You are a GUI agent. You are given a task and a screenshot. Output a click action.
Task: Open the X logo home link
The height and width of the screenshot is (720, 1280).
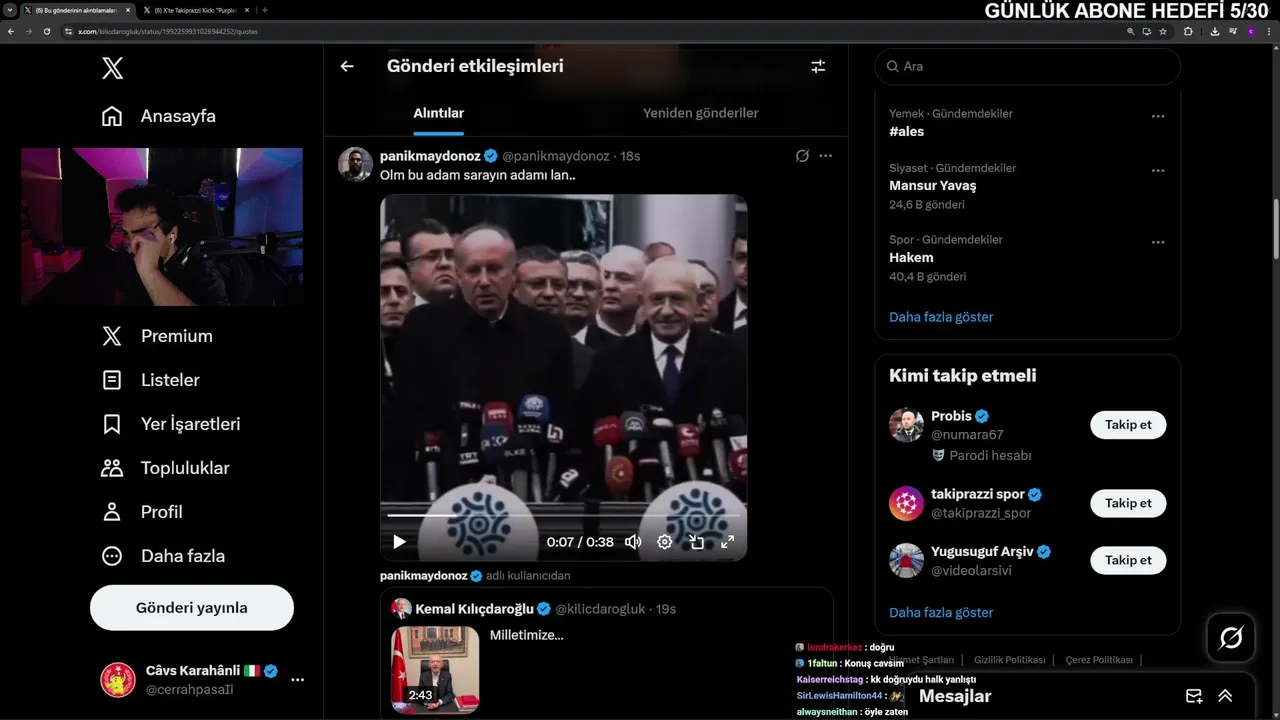point(113,68)
